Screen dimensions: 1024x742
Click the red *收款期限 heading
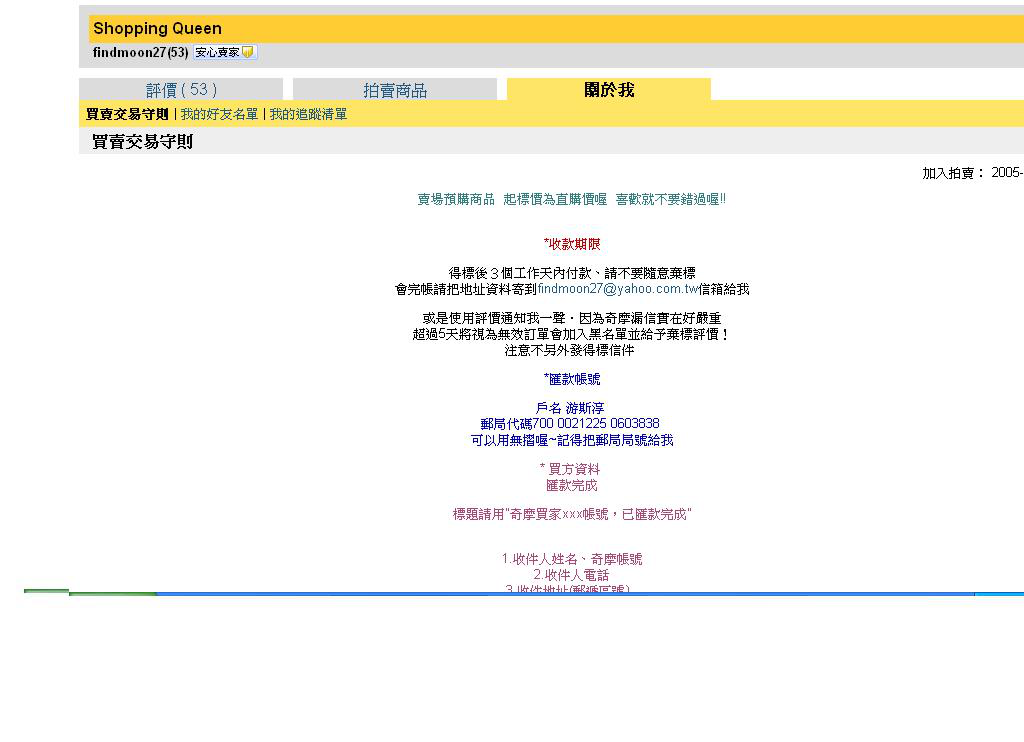pos(571,244)
